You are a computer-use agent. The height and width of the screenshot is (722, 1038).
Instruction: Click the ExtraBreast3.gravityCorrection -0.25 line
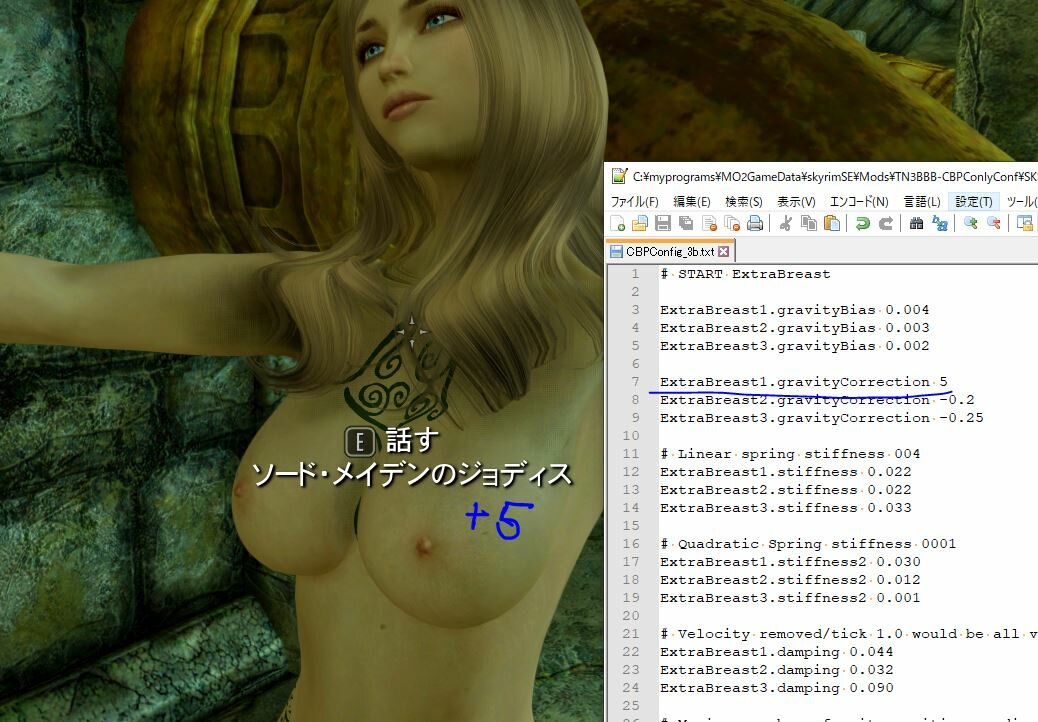coord(822,418)
